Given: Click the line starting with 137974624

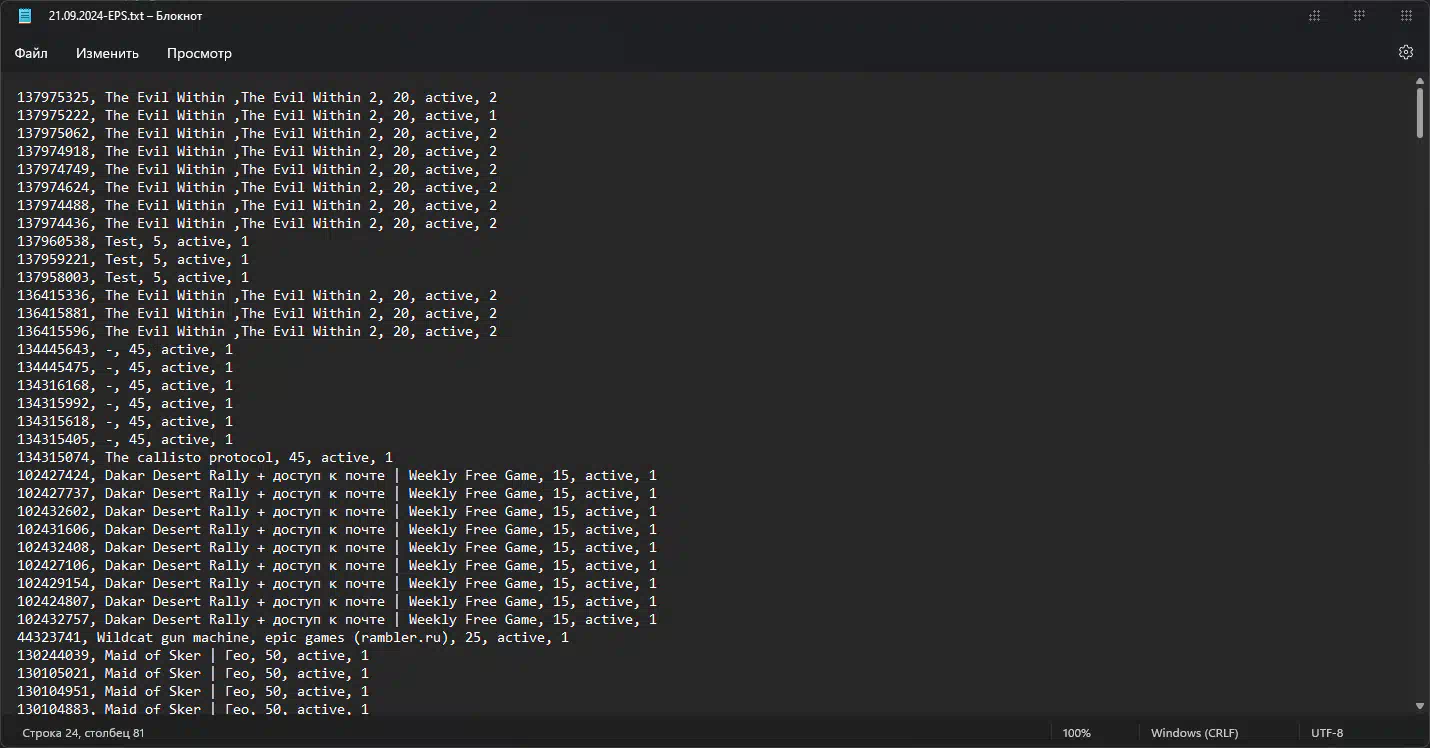Looking at the screenshot, I should coord(257,187).
